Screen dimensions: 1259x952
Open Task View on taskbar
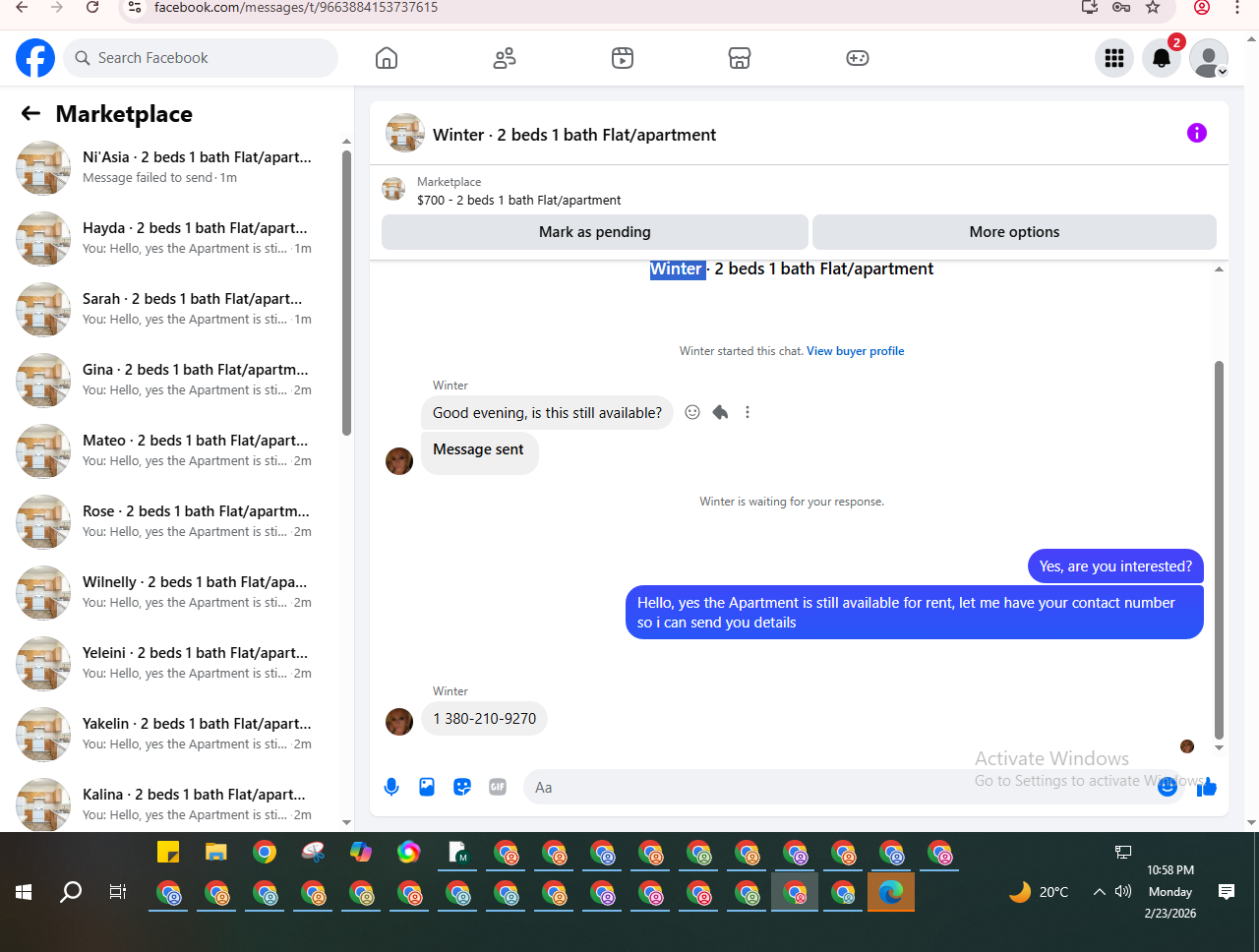click(x=118, y=892)
